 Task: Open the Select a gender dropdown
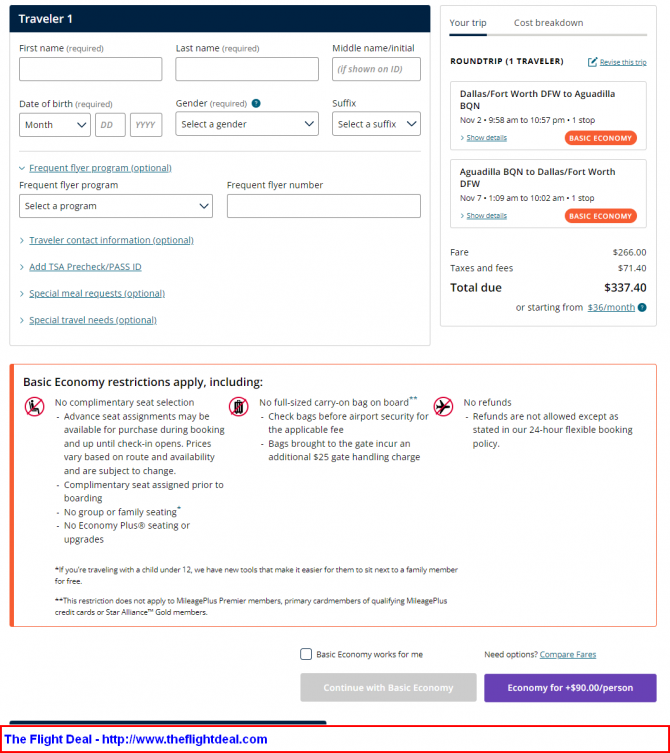[247, 124]
